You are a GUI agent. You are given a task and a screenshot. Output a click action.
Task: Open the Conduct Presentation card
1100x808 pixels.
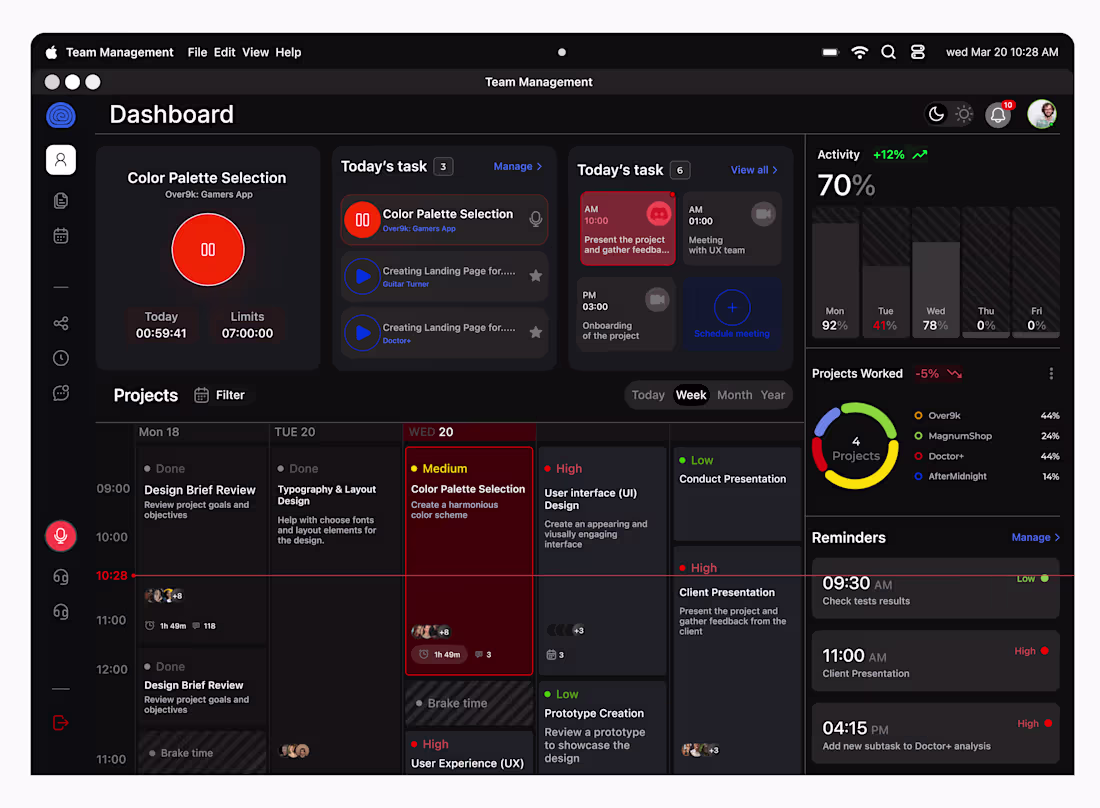[737, 494]
